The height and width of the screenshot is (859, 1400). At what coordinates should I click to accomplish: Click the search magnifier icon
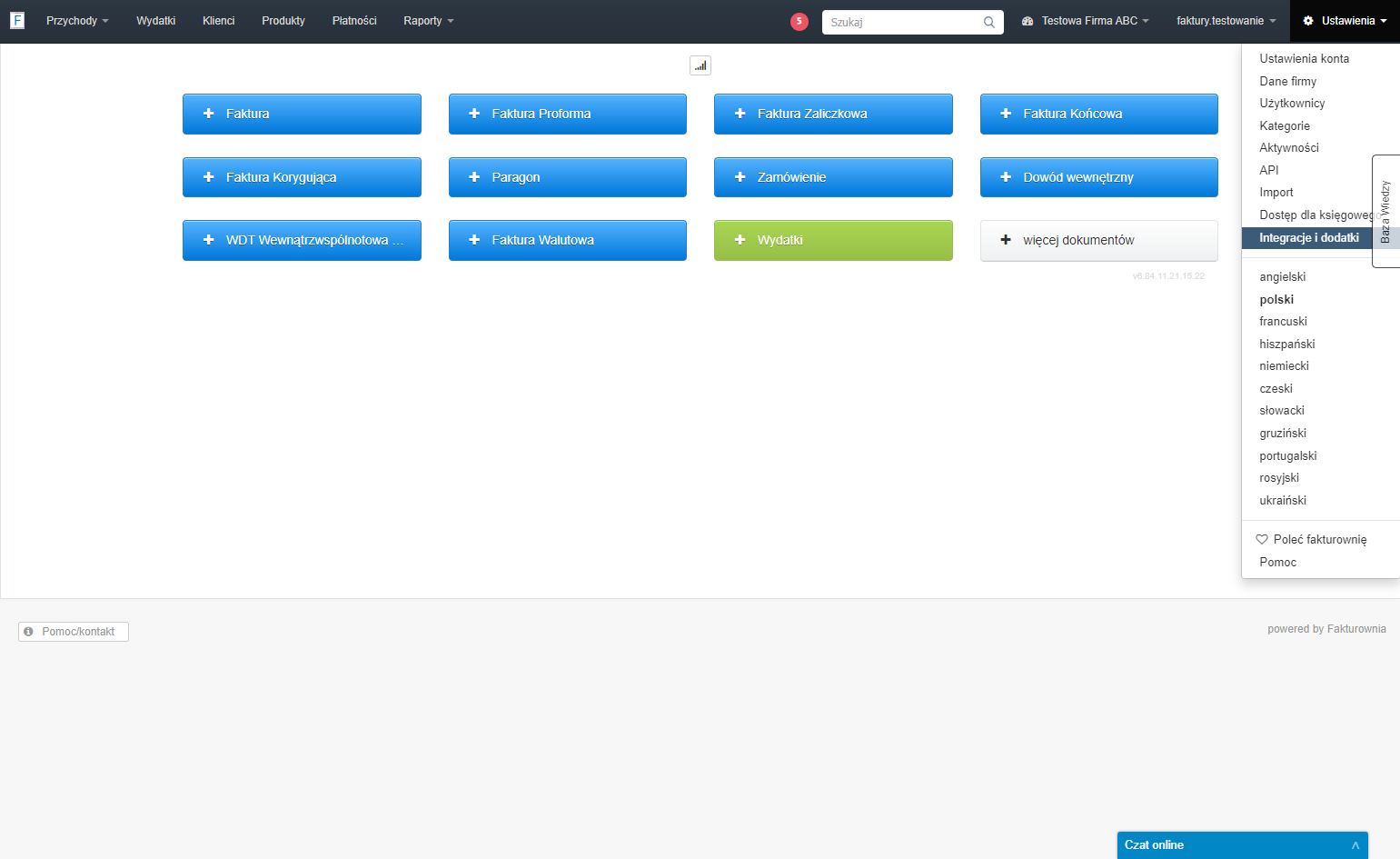(x=989, y=22)
